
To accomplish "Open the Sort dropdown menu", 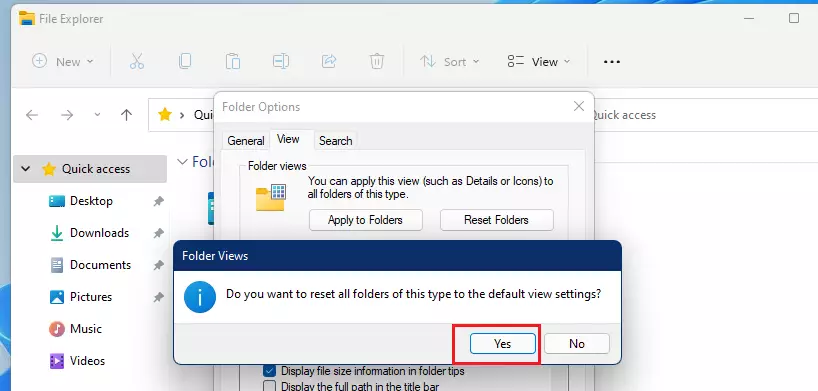I will click(x=449, y=62).
